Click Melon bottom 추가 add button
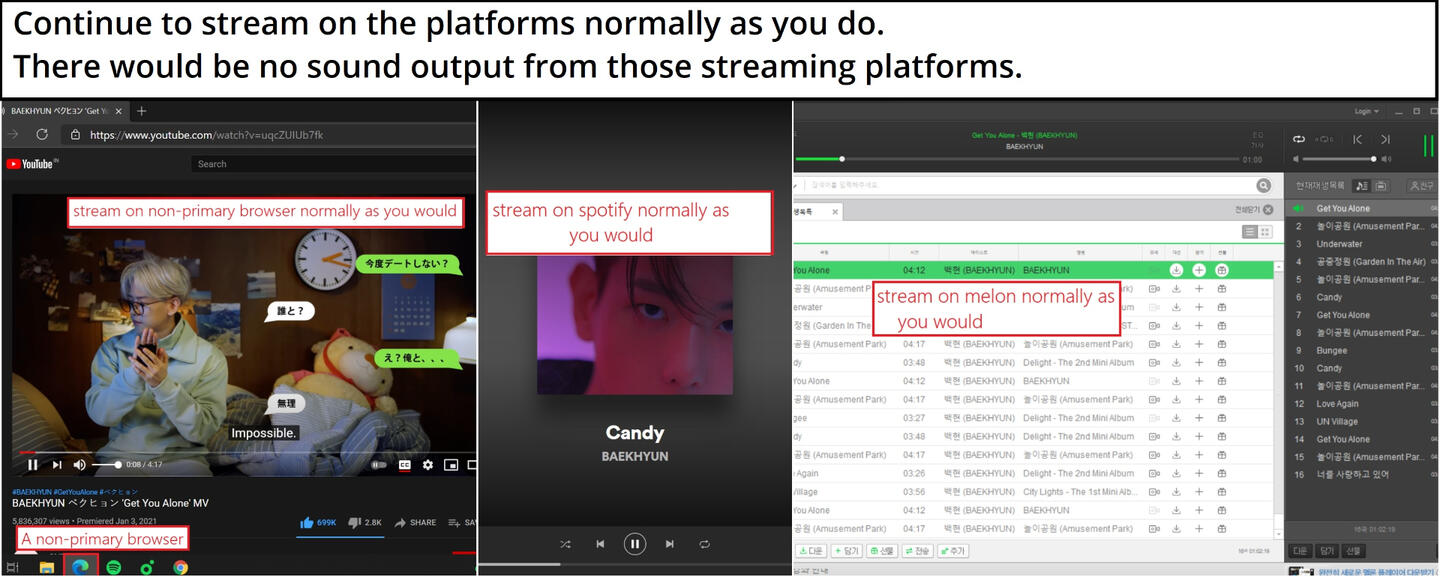This screenshot has width=1440, height=577. 953,551
